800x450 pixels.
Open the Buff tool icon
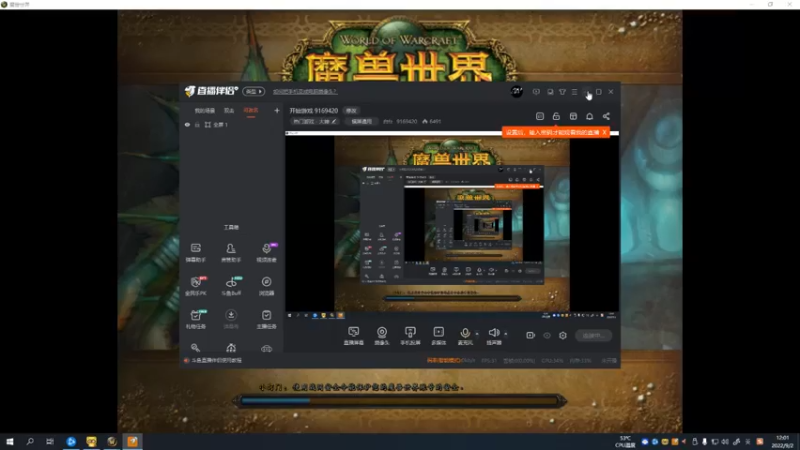point(231,286)
